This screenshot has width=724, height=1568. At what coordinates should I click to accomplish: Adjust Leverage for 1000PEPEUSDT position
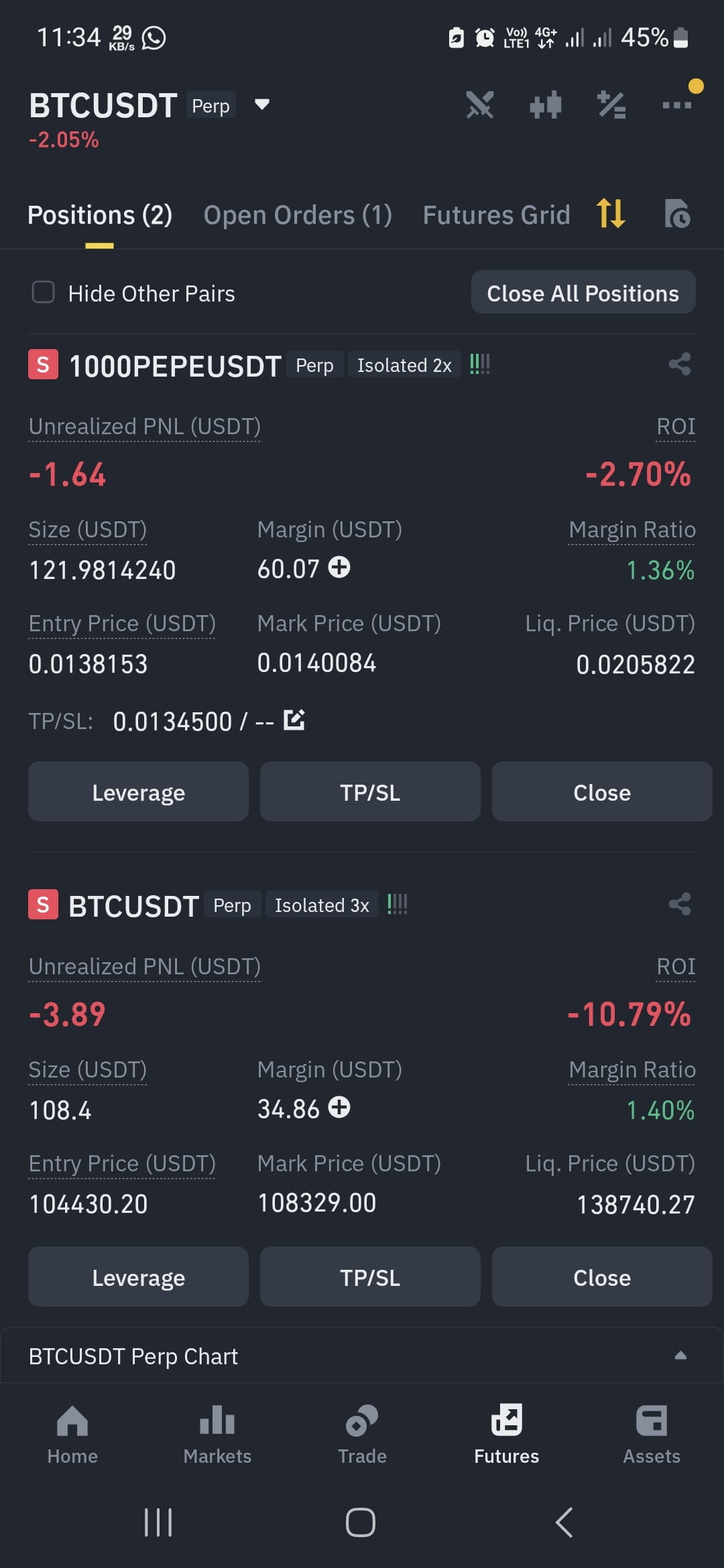click(x=138, y=791)
